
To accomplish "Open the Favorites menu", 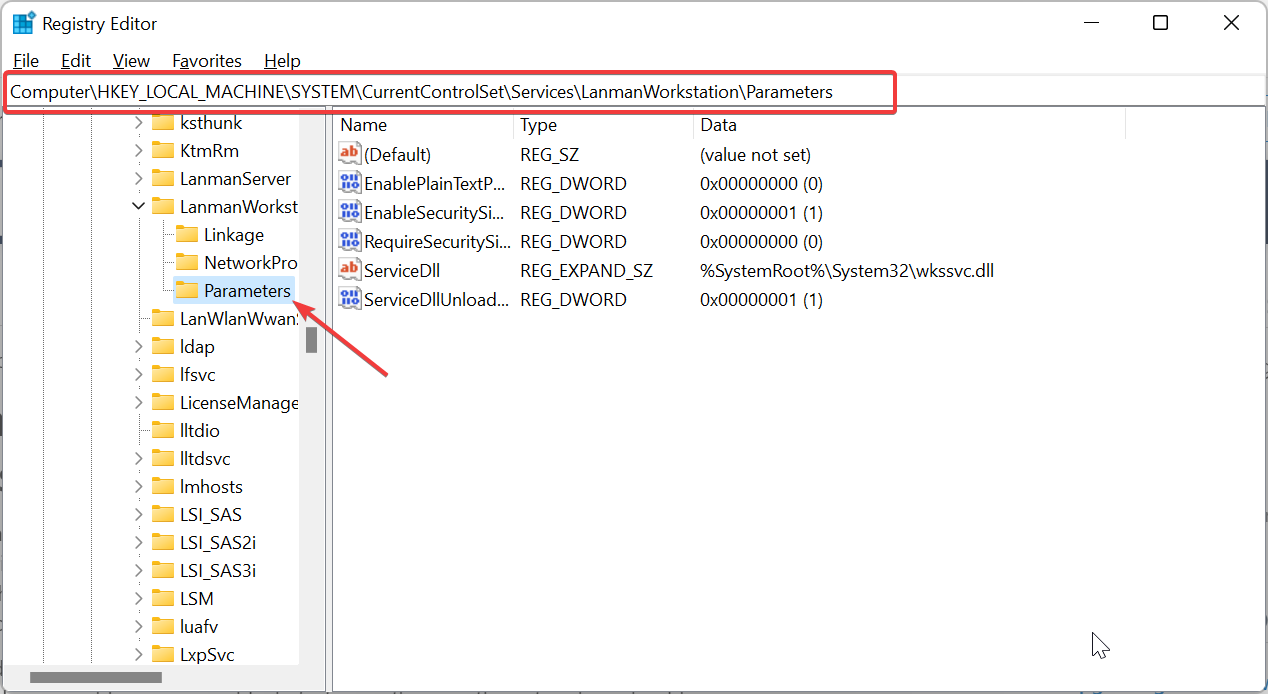I will (207, 61).
